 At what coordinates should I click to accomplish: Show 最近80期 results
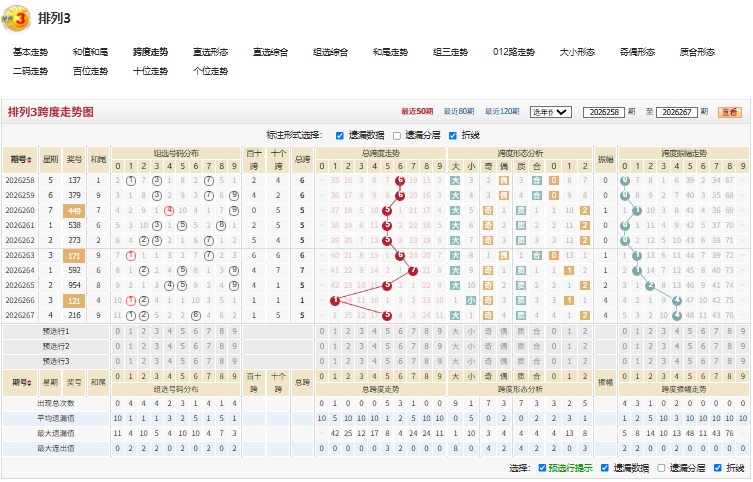tap(459, 111)
